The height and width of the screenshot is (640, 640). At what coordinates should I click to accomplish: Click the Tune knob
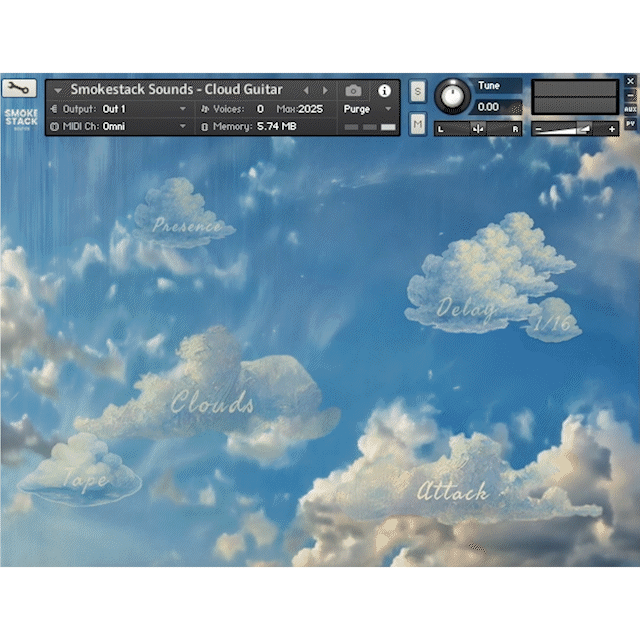453,97
